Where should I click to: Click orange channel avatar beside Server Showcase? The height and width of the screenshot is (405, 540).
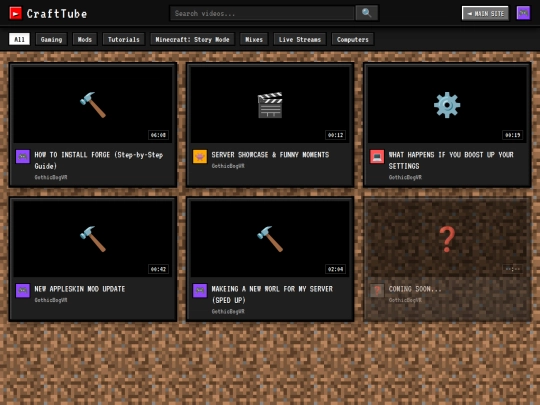[x=200, y=156]
